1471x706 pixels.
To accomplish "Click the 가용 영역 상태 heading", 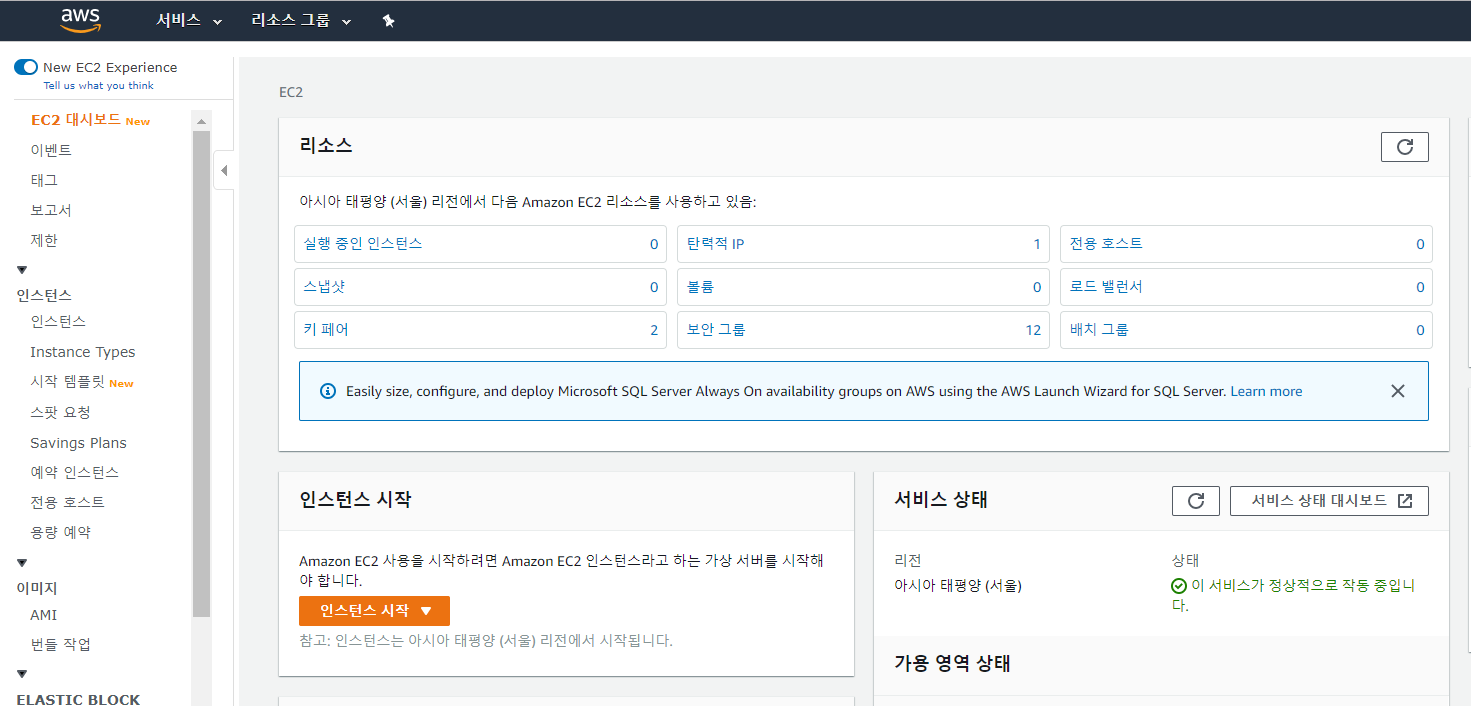I will pos(952,663).
